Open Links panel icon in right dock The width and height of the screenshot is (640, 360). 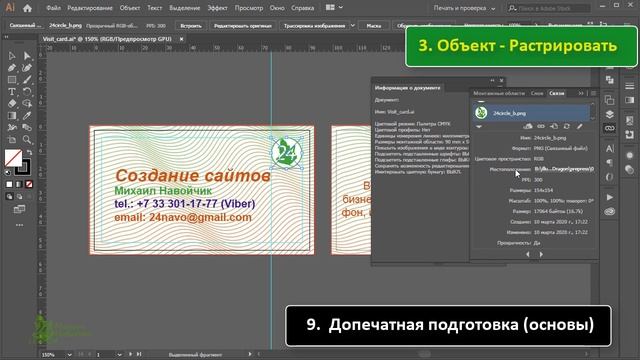[x=609, y=128]
